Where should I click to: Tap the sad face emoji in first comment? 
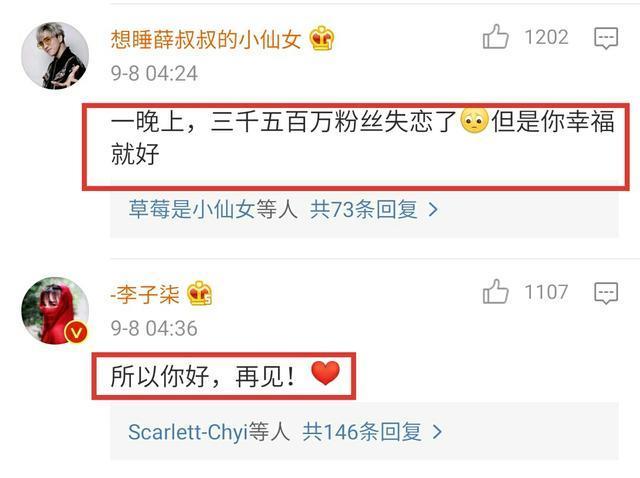pyautogui.click(x=474, y=121)
